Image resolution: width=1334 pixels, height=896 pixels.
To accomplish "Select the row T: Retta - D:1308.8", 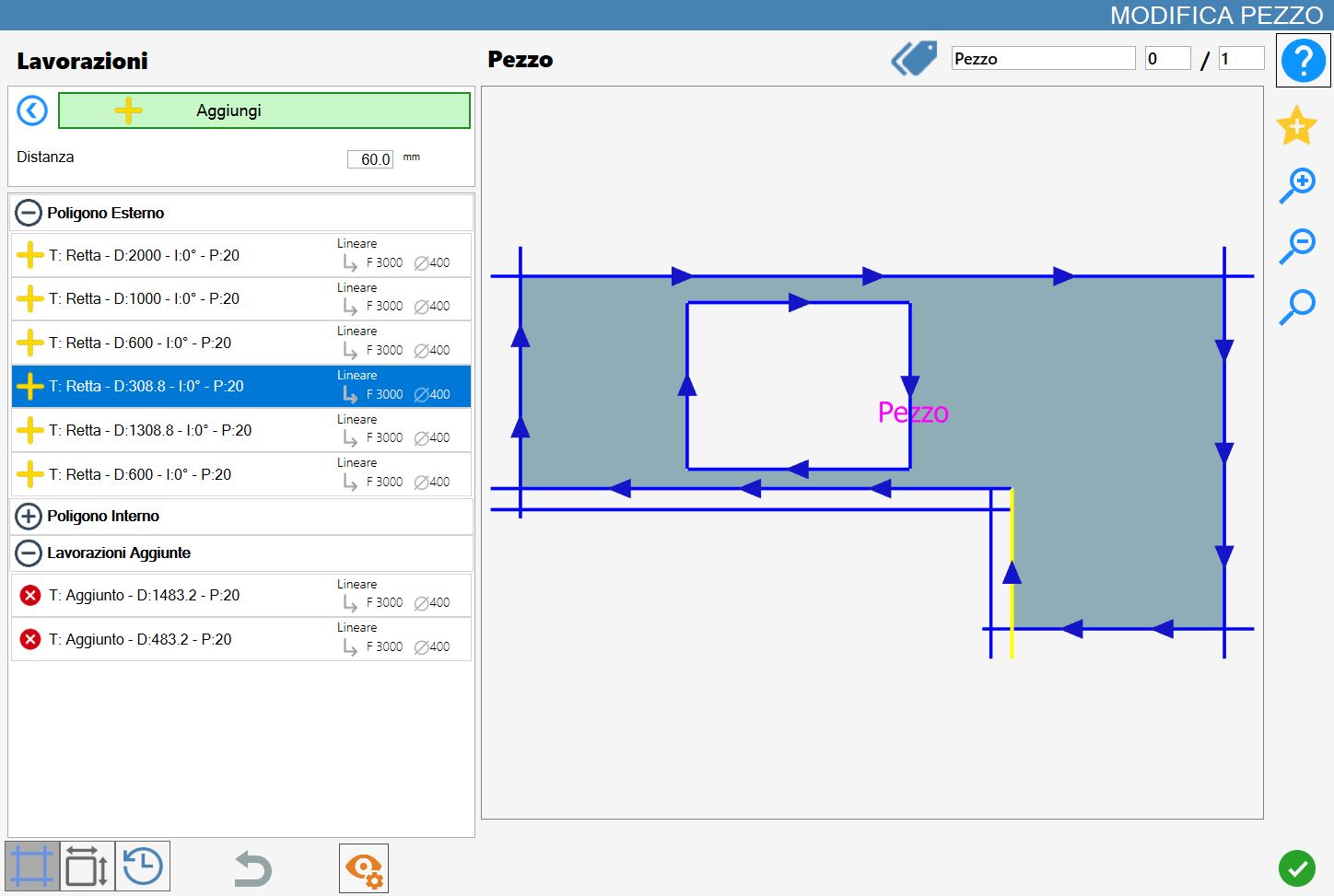I will (241, 430).
